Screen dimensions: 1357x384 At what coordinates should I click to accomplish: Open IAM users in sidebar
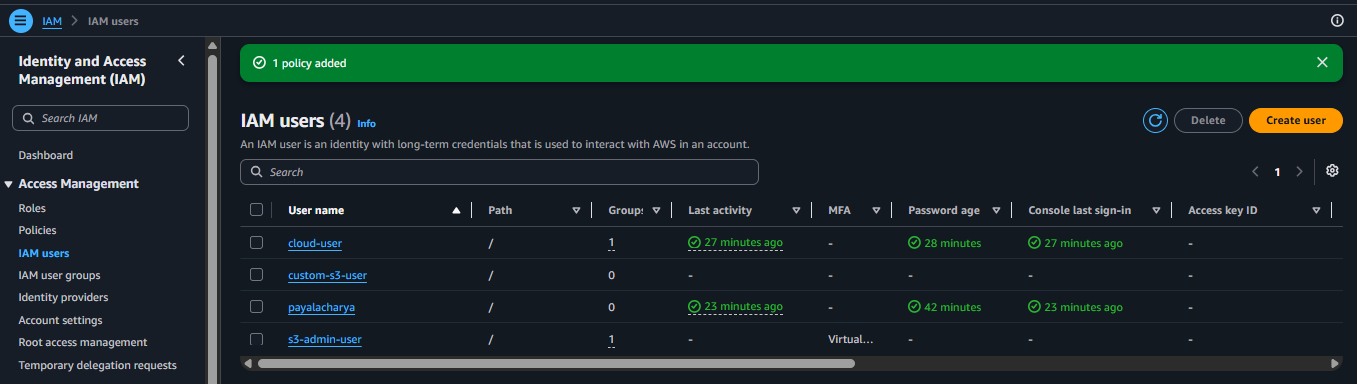coord(44,253)
